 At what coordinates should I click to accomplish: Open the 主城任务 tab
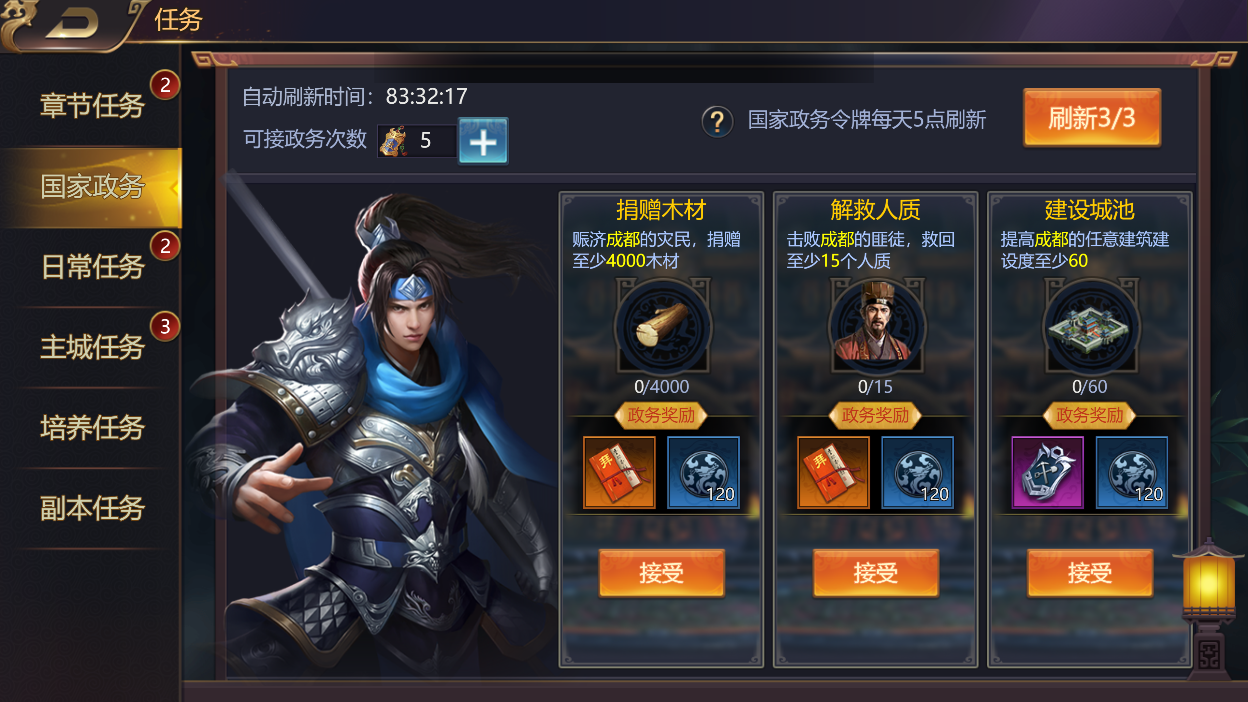92,347
